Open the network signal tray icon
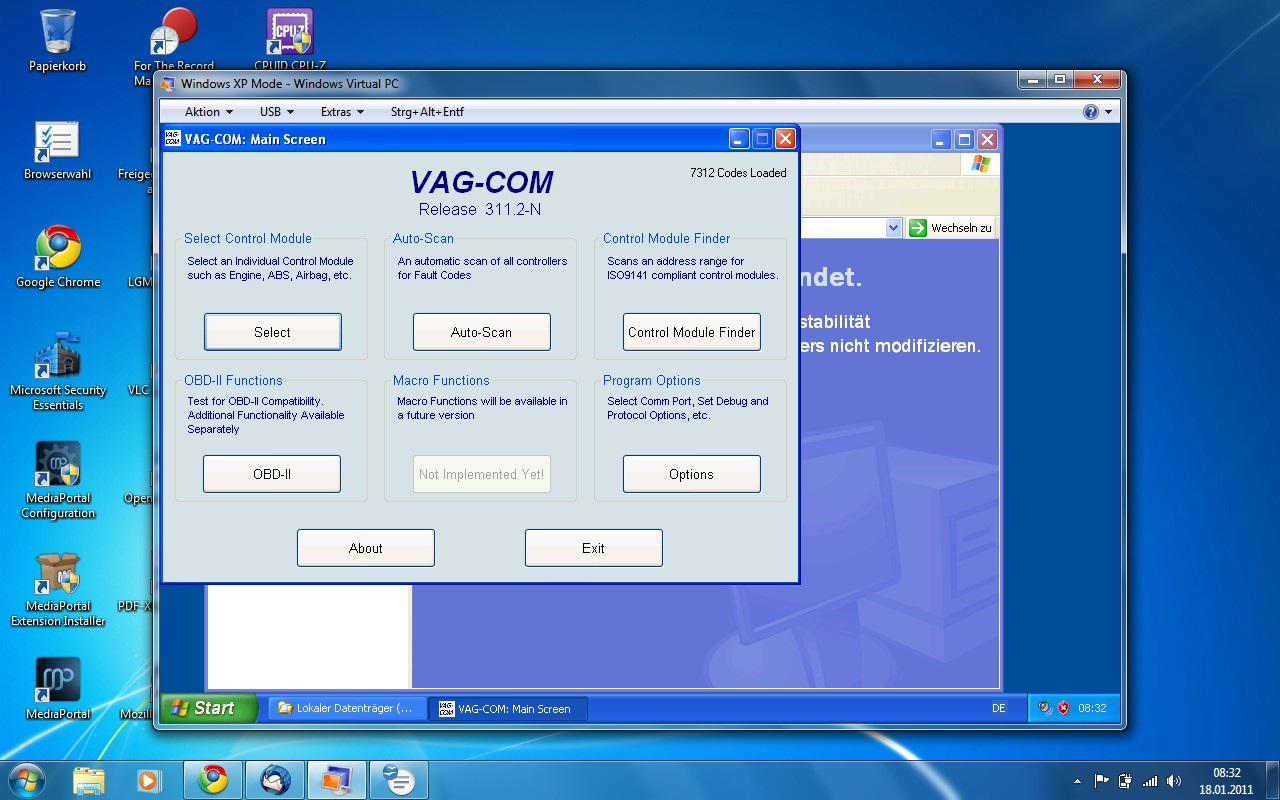Screen dimensions: 1280x800 (1150, 781)
